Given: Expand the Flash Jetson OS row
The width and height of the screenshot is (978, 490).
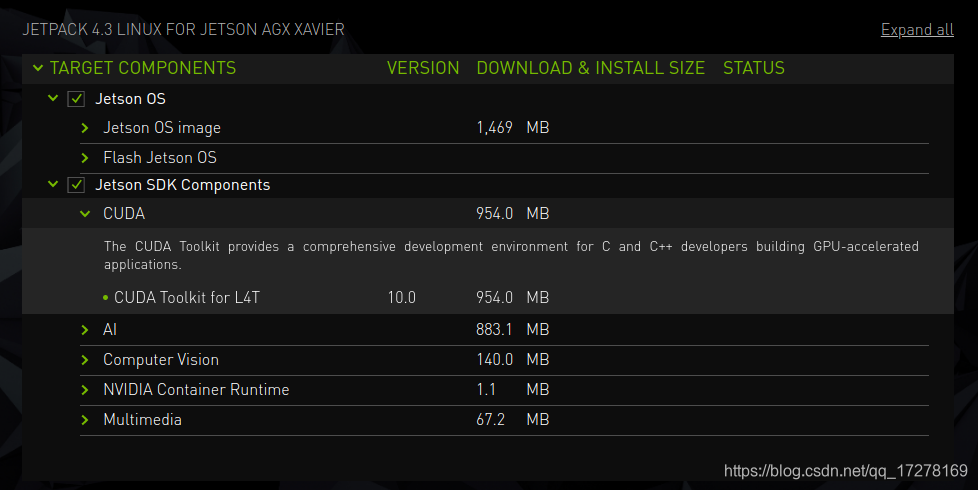Looking at the screenshot, I should (x=85, y=158).
